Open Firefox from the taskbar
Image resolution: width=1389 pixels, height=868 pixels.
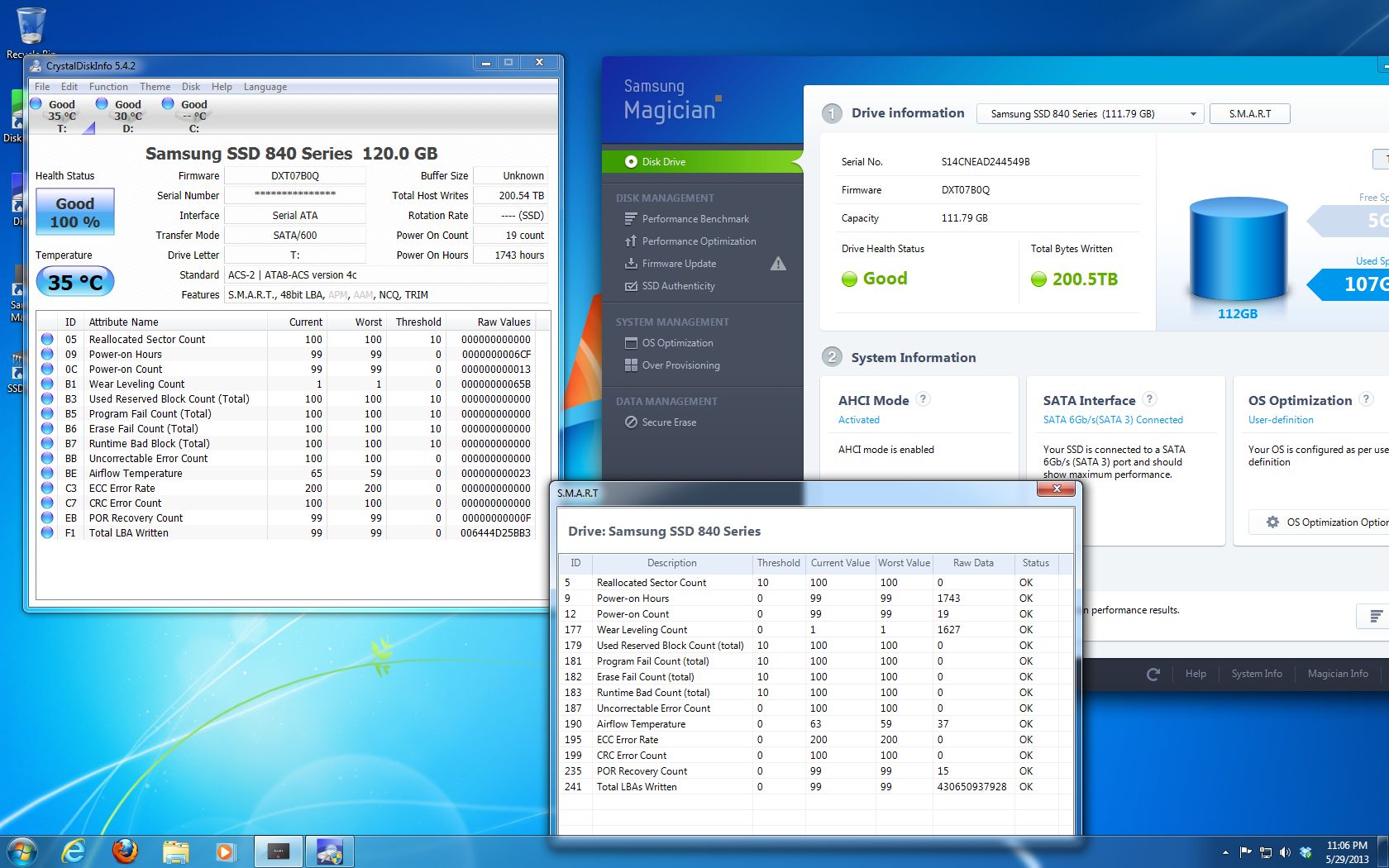(x=125, y=851)
